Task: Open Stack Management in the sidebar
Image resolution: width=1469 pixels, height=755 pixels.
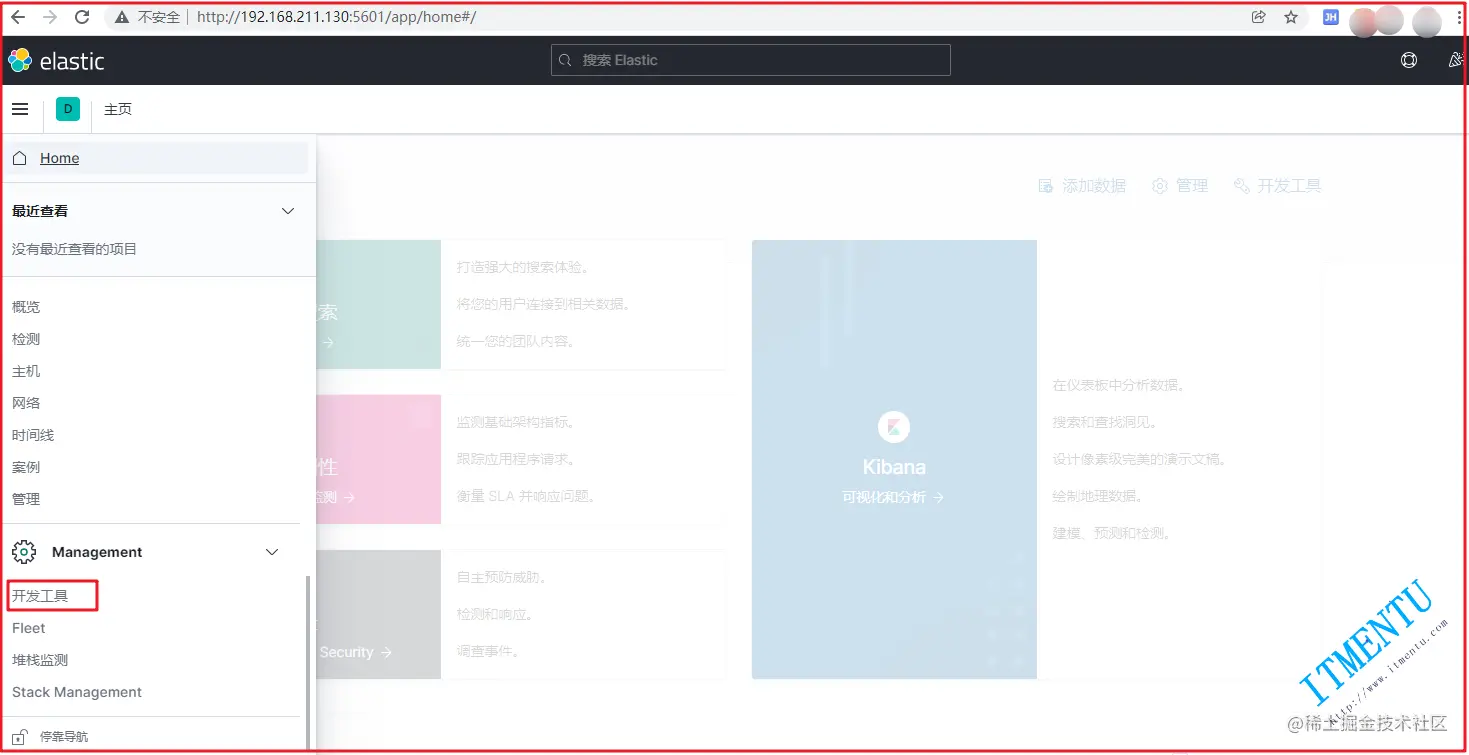Action: [77, 692]
